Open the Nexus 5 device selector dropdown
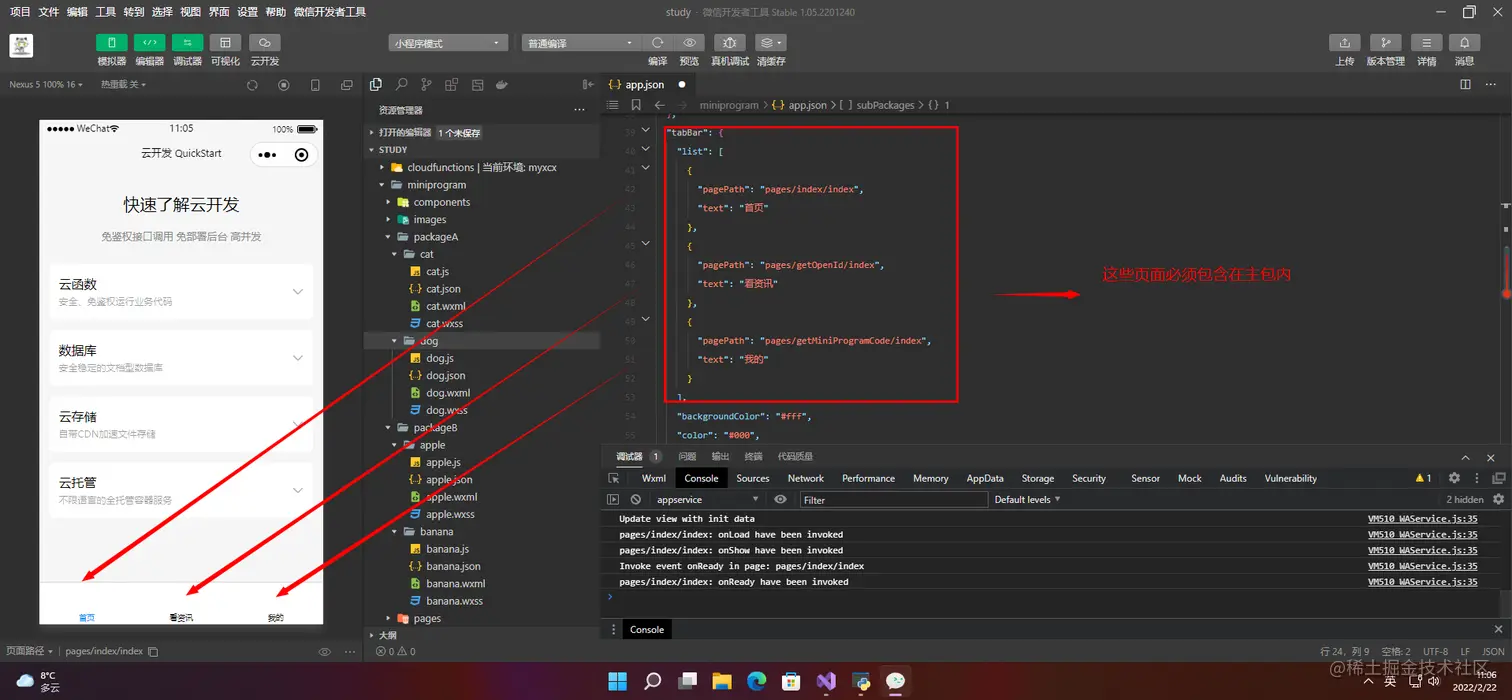The width and height of the screenshot is (1512, 700). [46, 85]
